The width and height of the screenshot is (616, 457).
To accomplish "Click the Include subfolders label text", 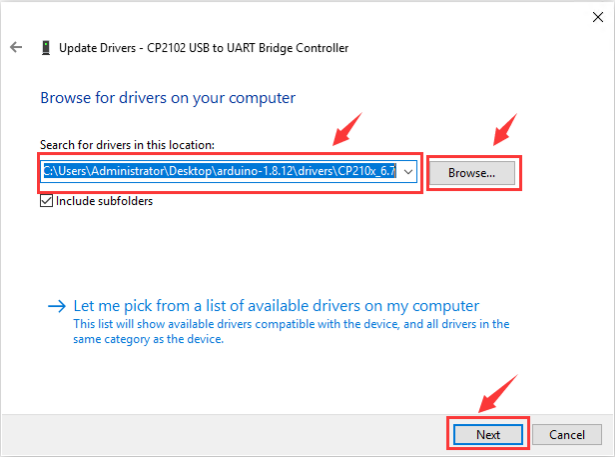I will [x=104, y=201].
